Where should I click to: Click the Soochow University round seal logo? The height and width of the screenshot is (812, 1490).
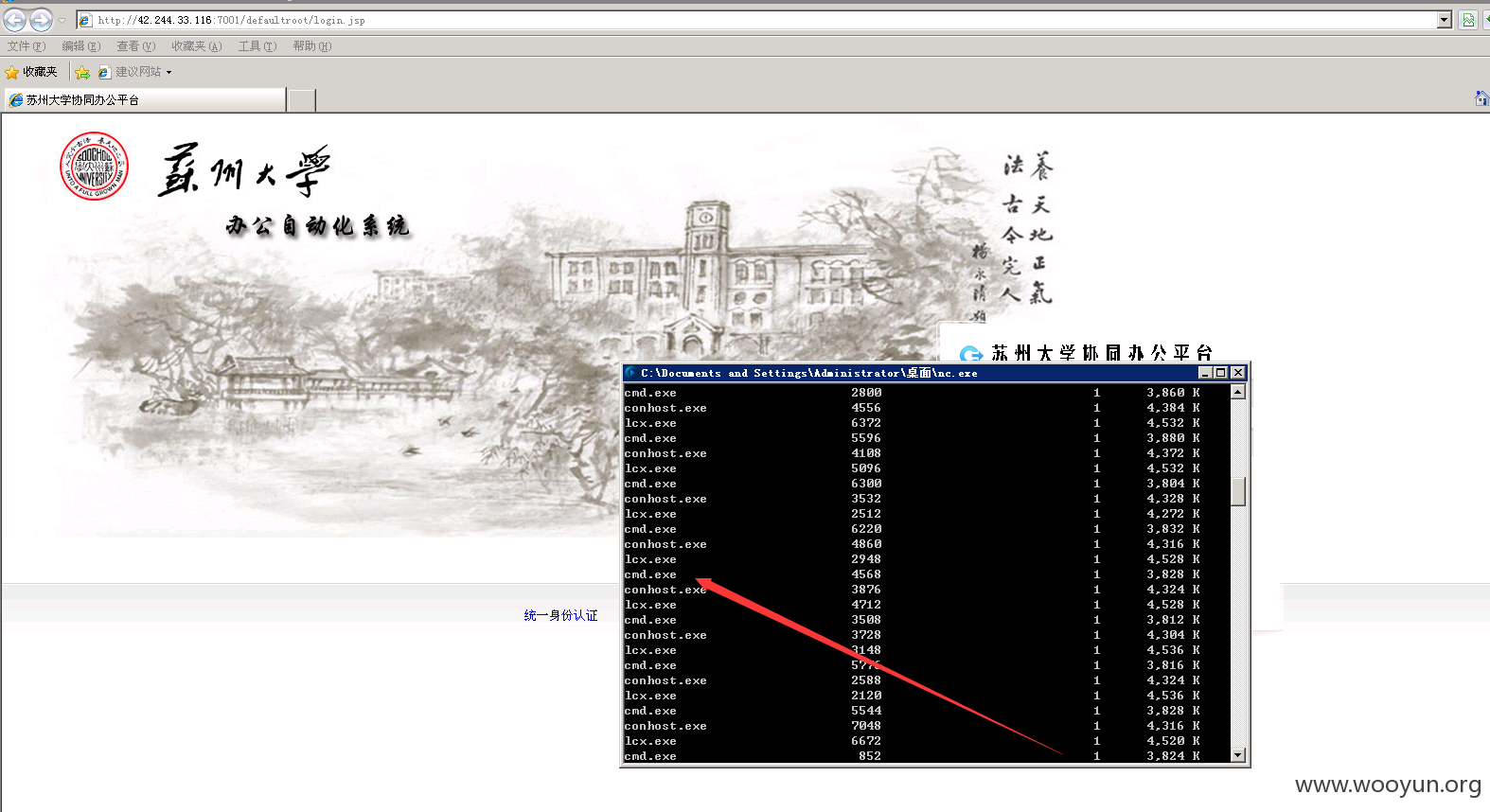coord(94,166)
